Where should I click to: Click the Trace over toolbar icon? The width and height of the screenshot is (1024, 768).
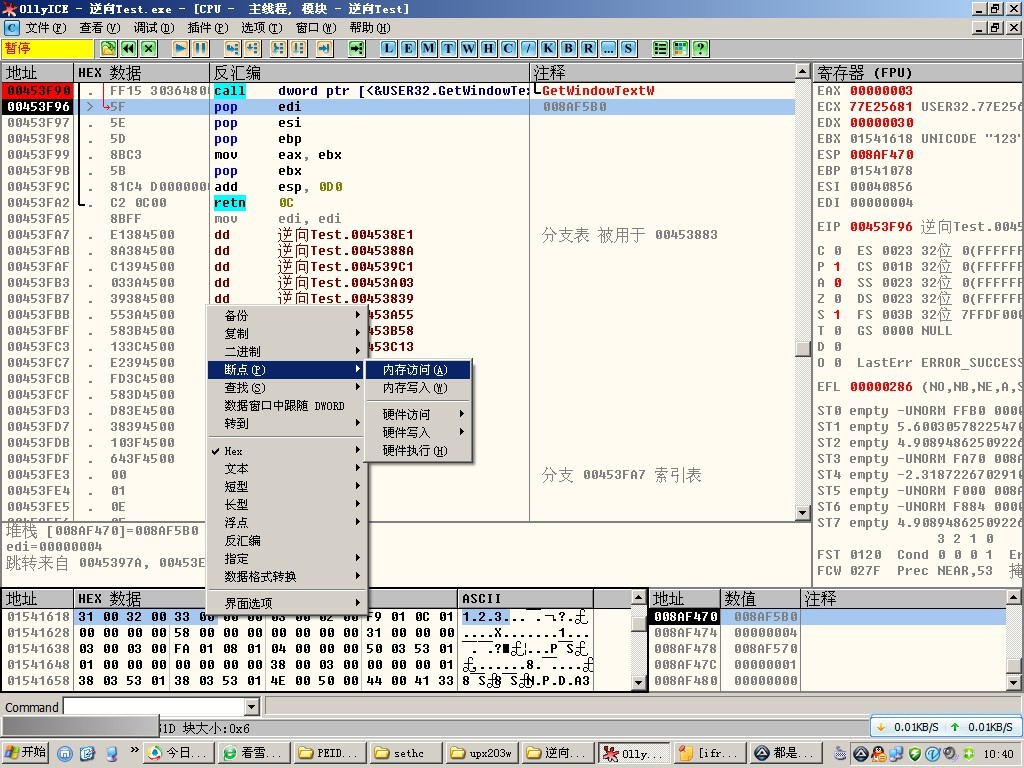[299, 48]
